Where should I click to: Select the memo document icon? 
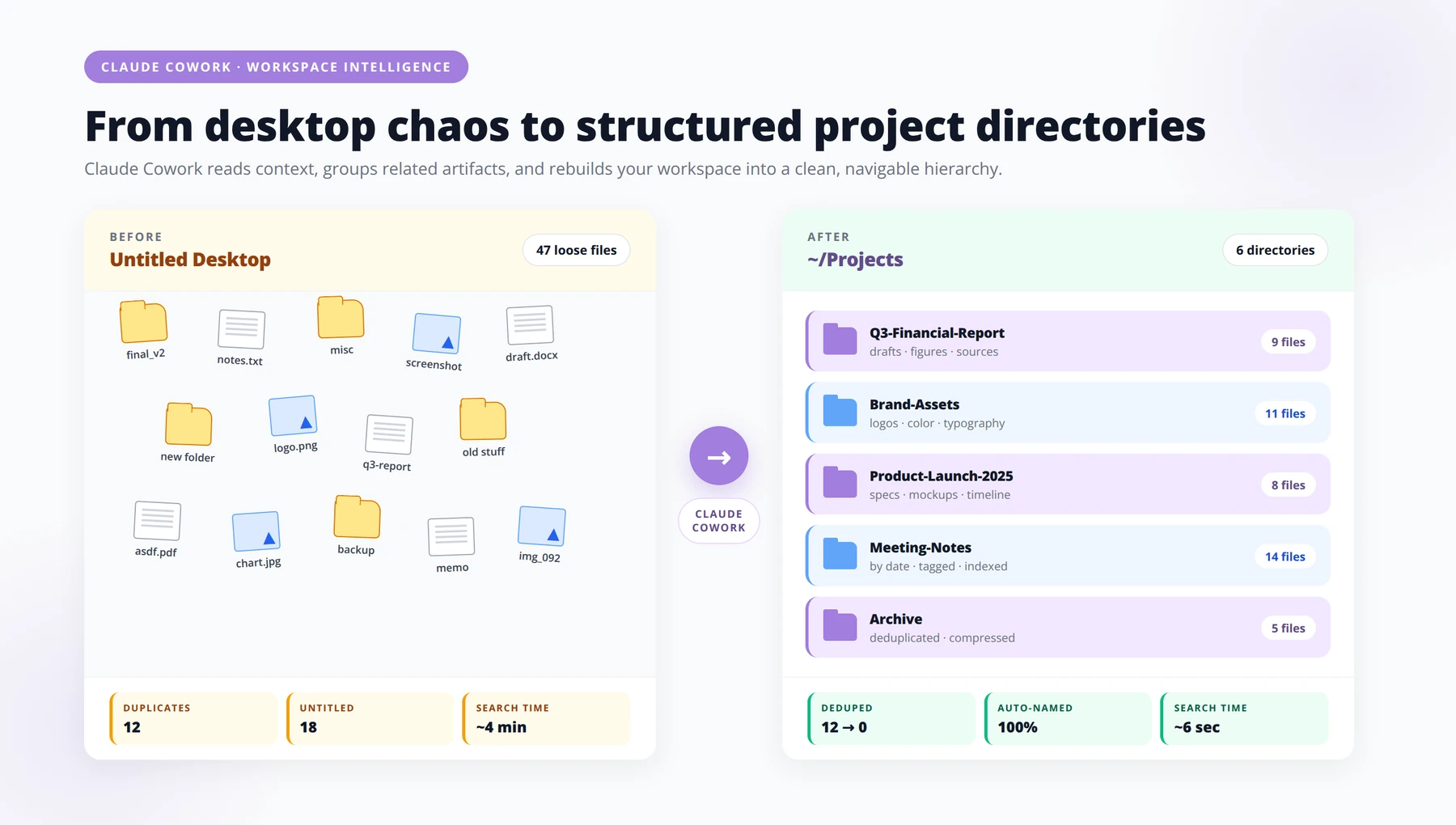click(x=451, y=536)
